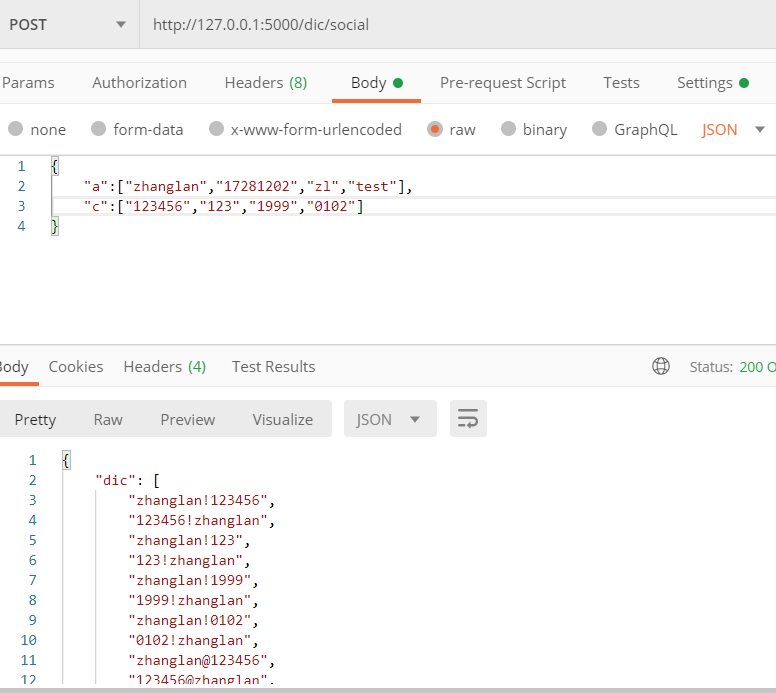Click response entry "123!zhanglan"

[x=189, y=560]
